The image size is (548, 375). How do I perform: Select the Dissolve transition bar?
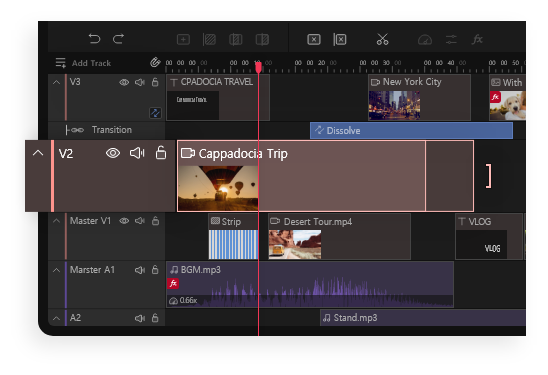pos(411,130)
